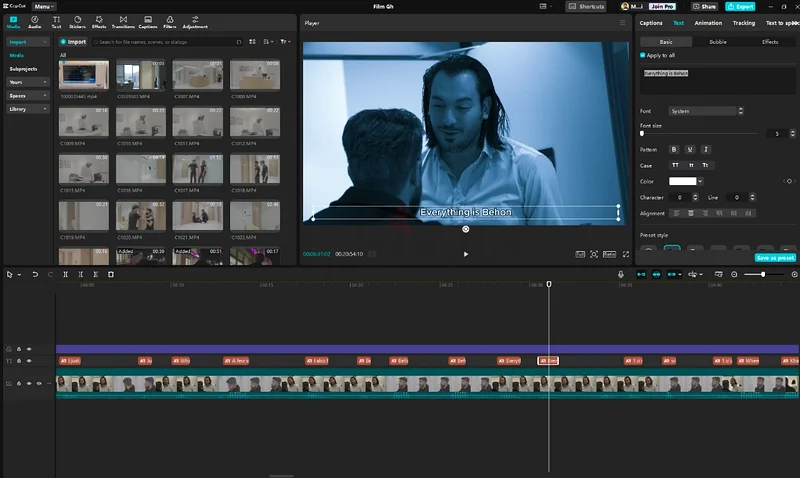The image size is (800, 478).
Task: Switch to the Tracking tab
Action: point(744,23)
